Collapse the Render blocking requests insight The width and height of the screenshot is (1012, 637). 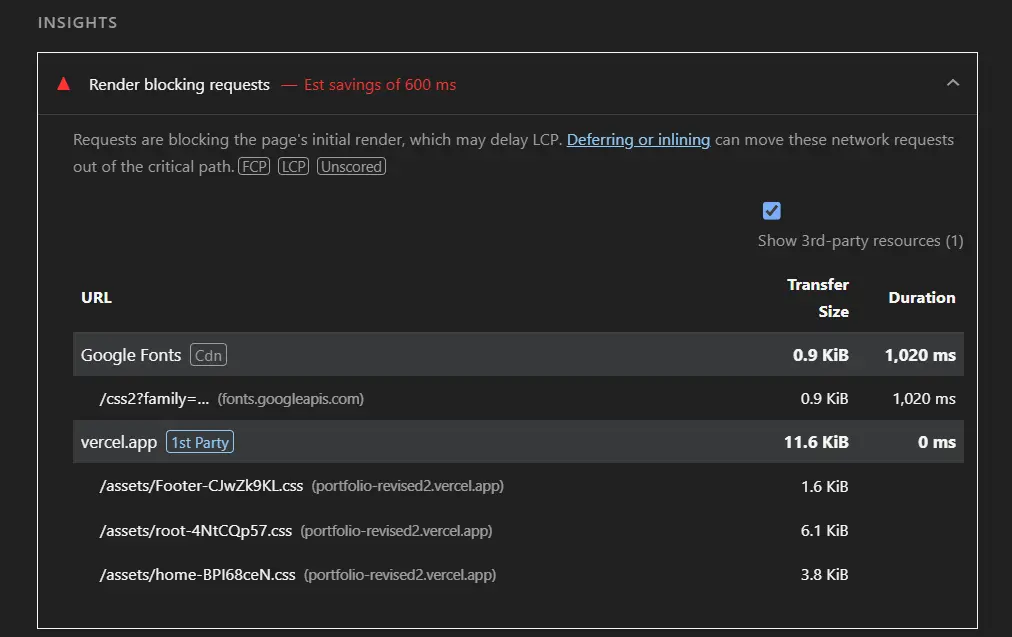point(953,83)
